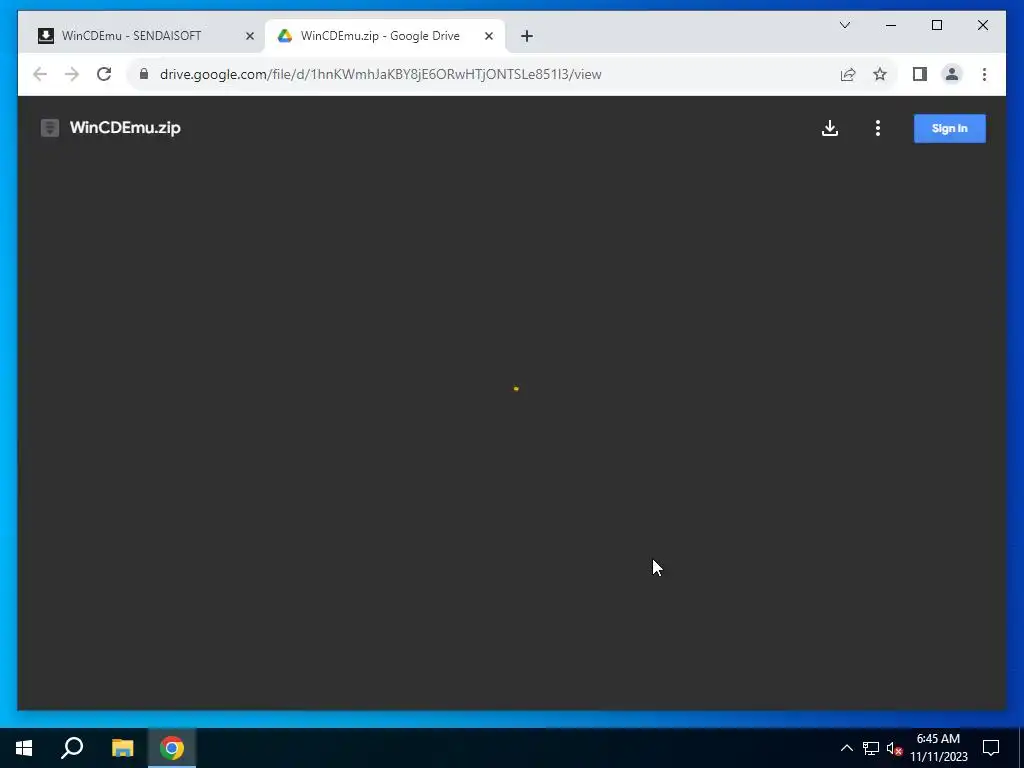The width and height of the screenshot is (1024, 768).
Task: Close the Google Drive tab
Action: (x=488, y=36)
